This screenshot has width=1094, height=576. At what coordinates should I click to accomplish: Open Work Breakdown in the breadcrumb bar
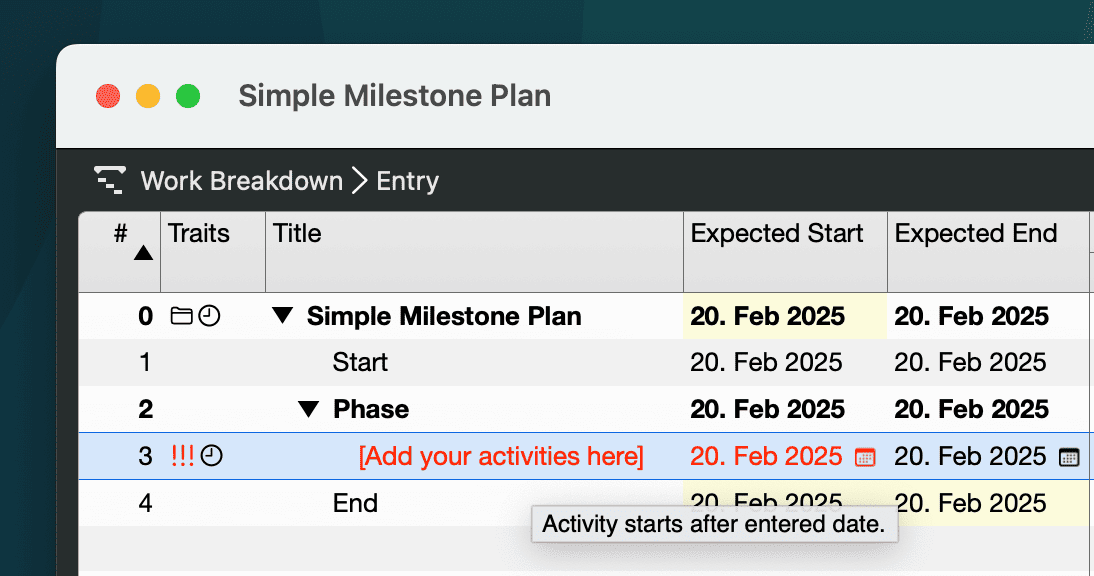pyautogui.click(x=243, y=180)
